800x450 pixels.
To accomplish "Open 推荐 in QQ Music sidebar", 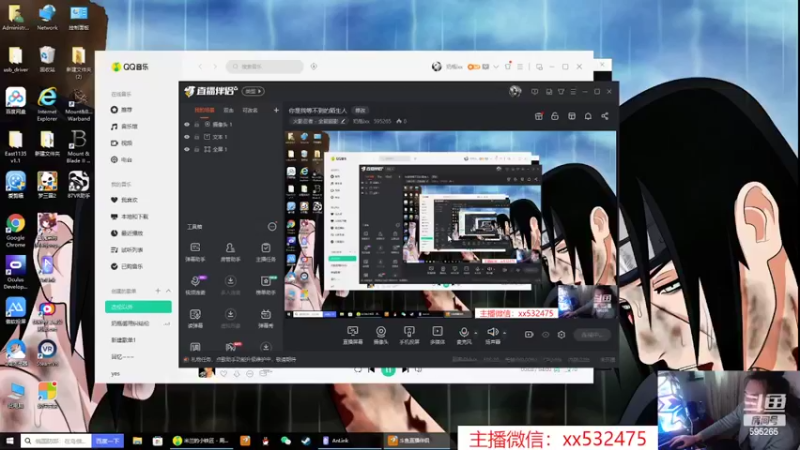I will (x=122, y=110).
